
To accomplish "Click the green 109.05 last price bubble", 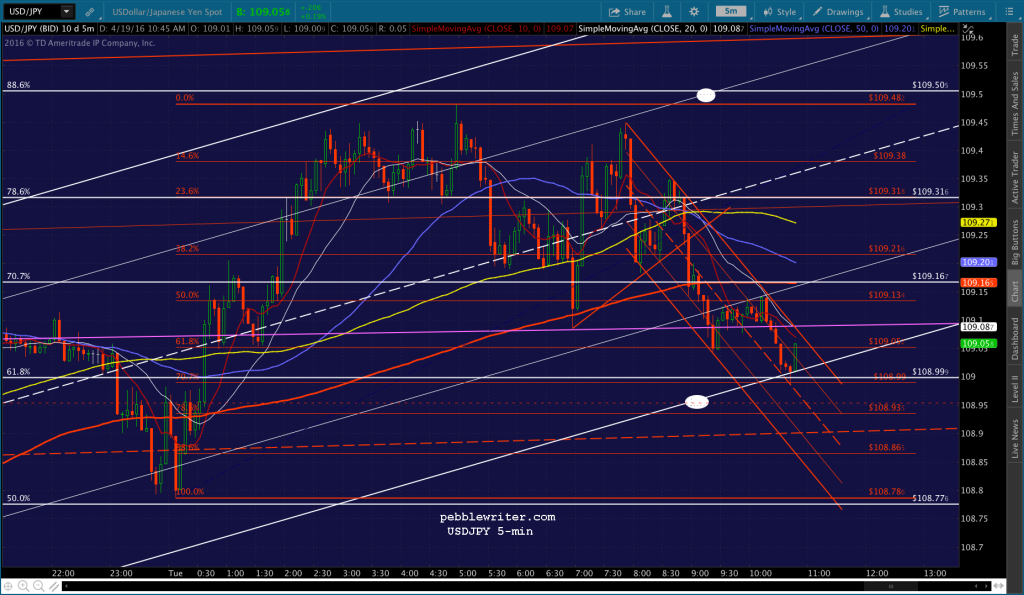I will tap(978, 344).
